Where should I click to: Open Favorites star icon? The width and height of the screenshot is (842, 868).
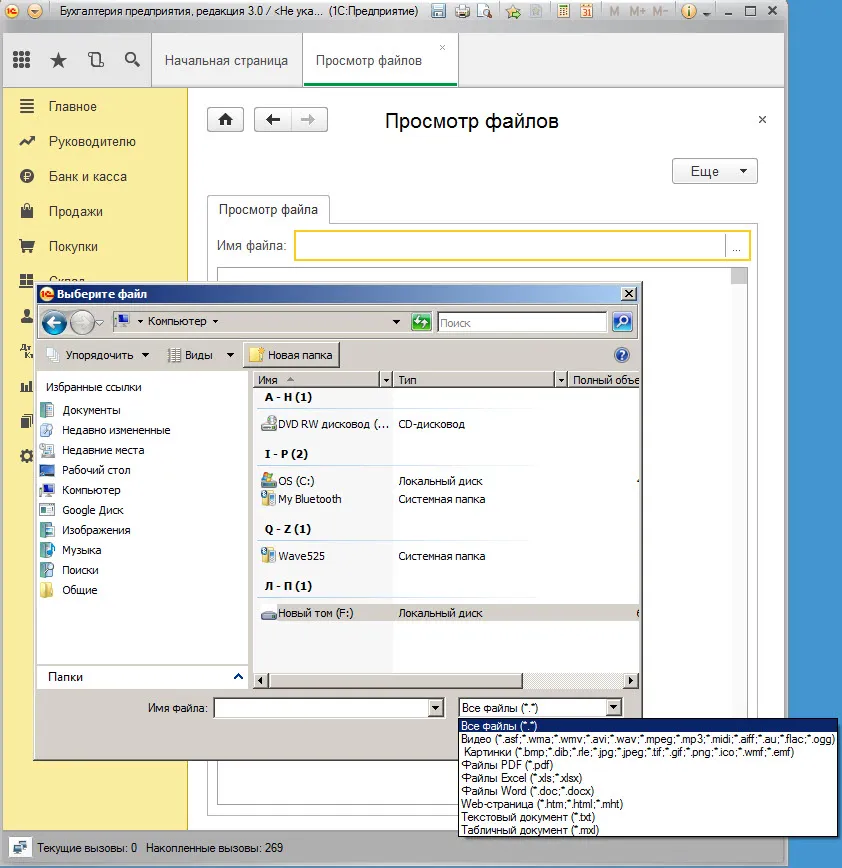pos(58,60)
